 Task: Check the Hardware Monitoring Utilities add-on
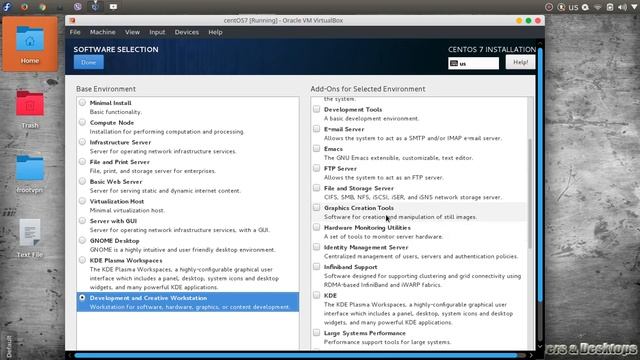coord(316,227)
